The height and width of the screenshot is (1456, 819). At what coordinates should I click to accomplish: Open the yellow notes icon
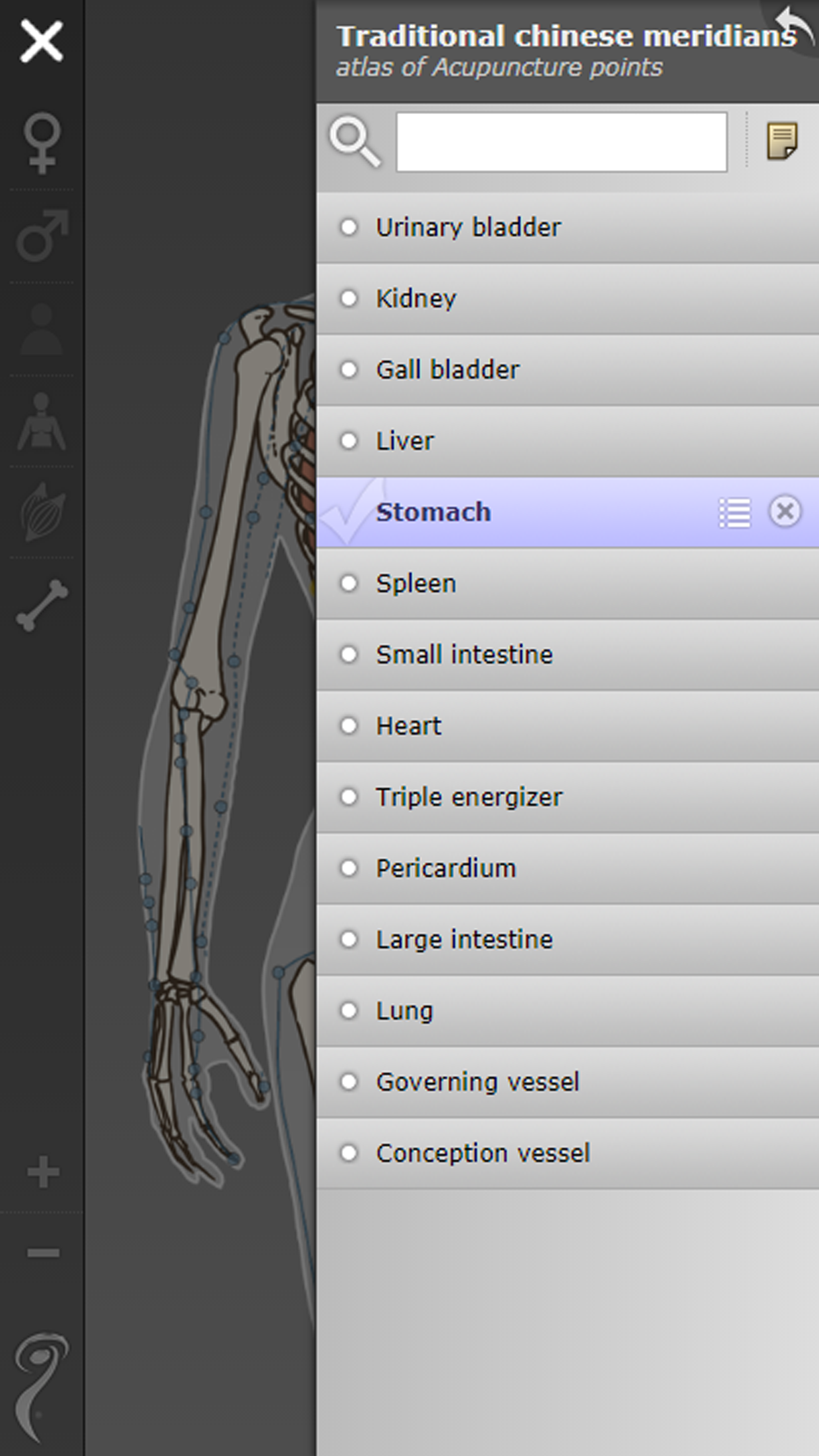click(x=782, y=141)
